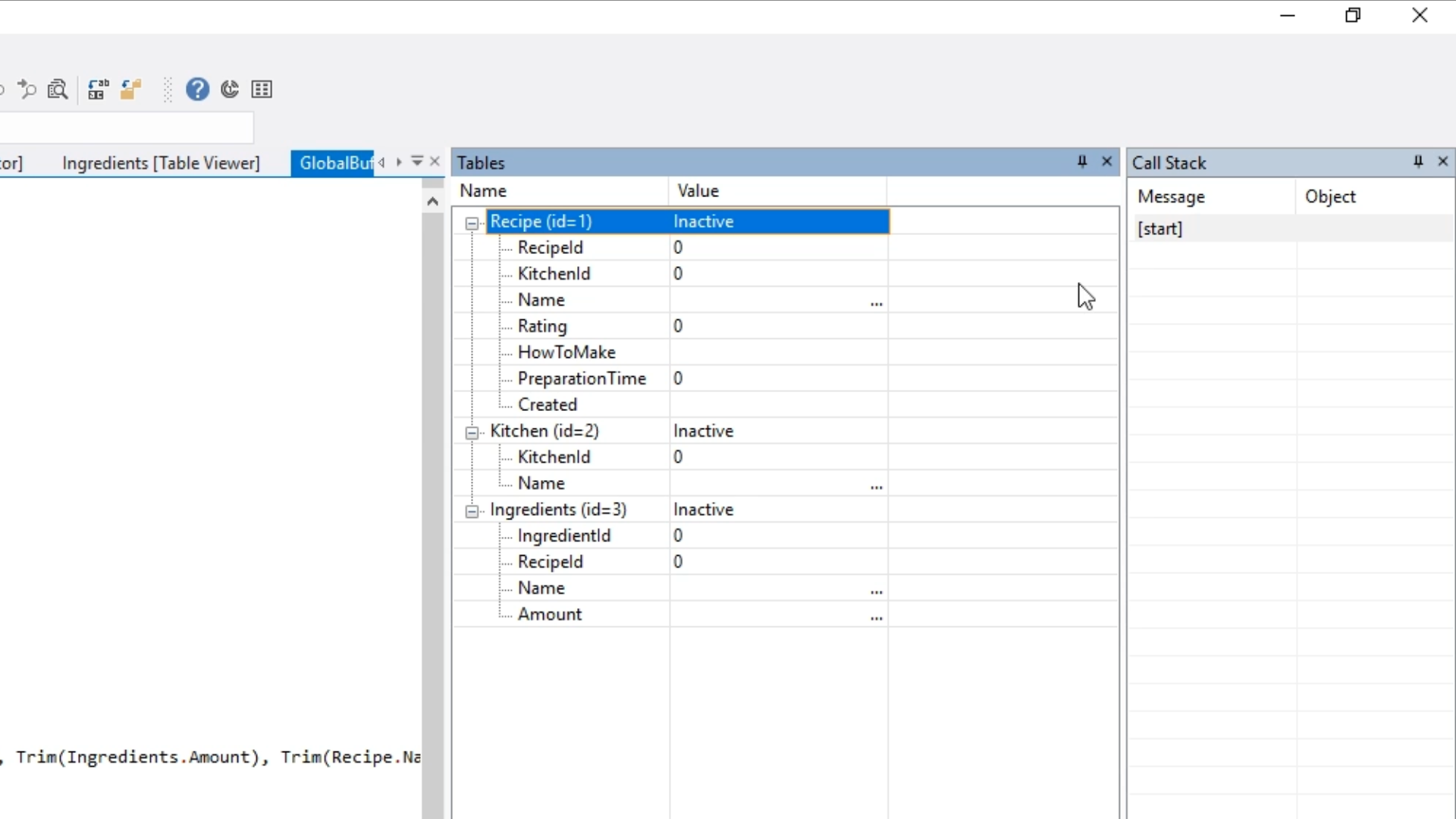Click the replace 'ab' text toolbar icon
The image size is (1456, 819).
(x=98, y=89)
